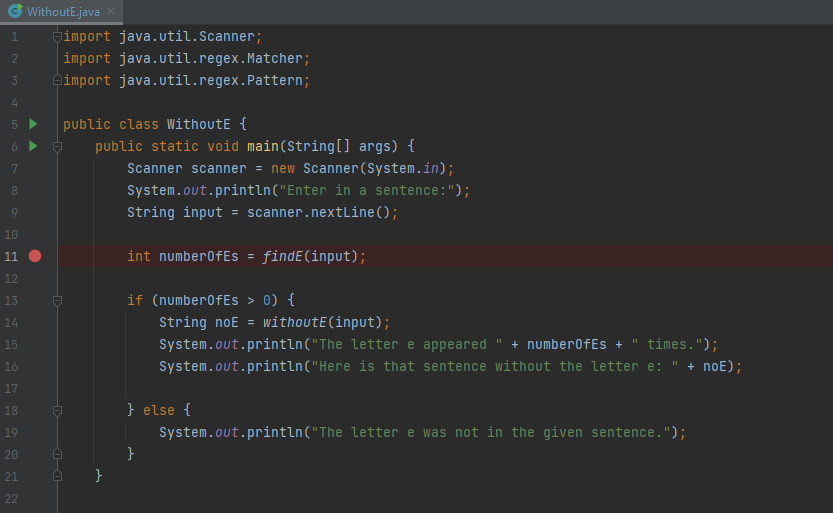Viewport: 833px width, 513px height.
Task: Click the withoutE method call on line 14
Action: click(x=294, y=322)
